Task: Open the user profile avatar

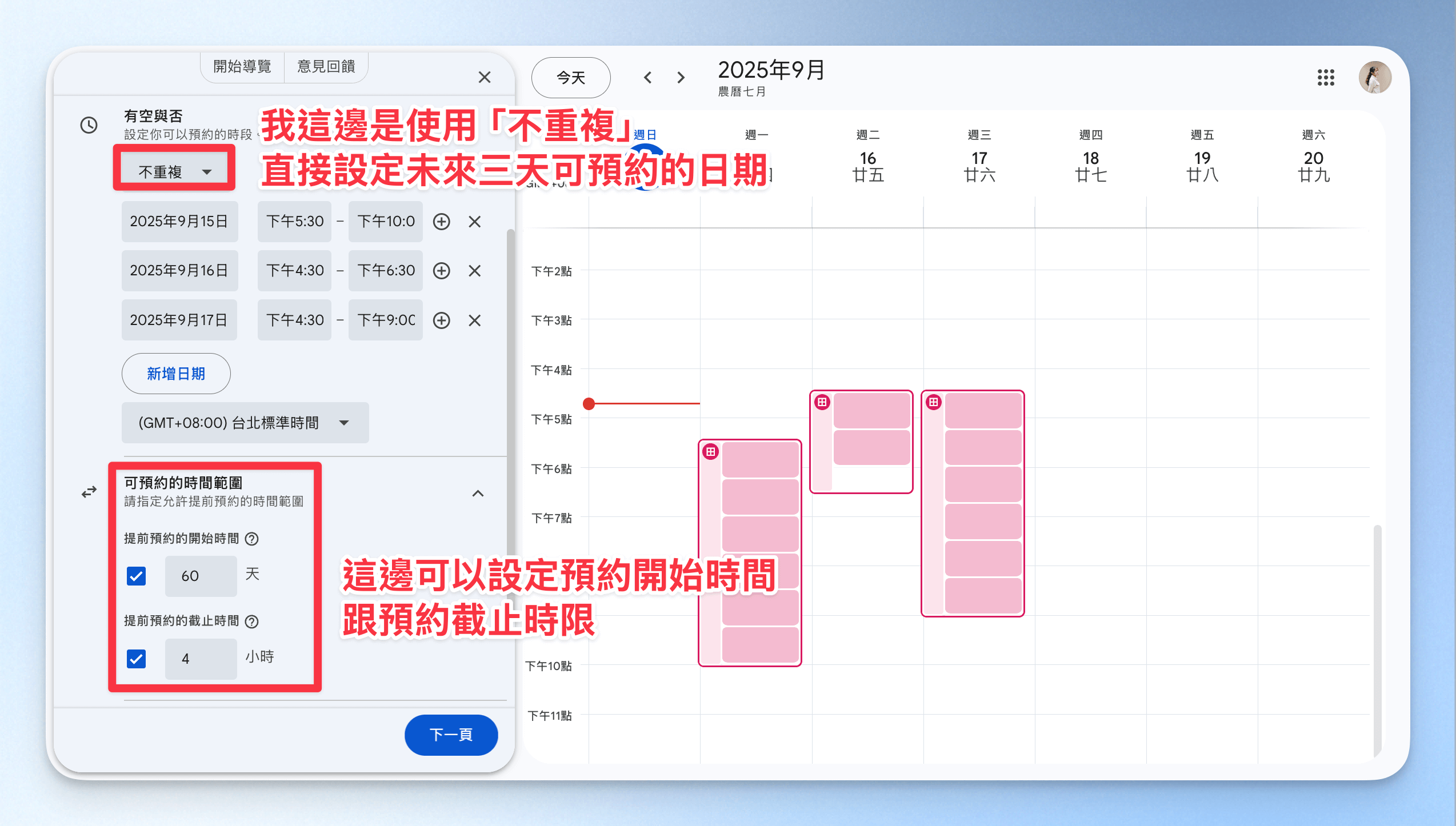Action: [x=1374, y=77]
